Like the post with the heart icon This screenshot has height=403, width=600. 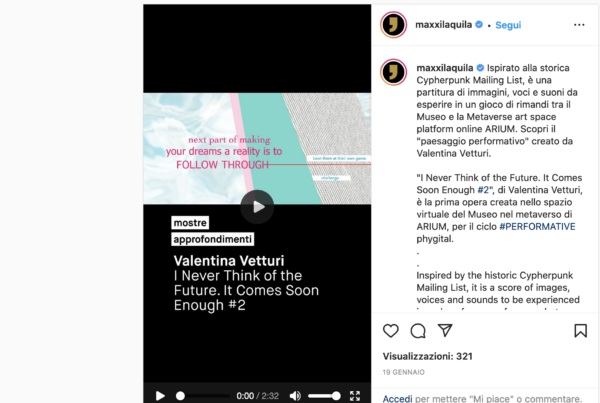391,331
